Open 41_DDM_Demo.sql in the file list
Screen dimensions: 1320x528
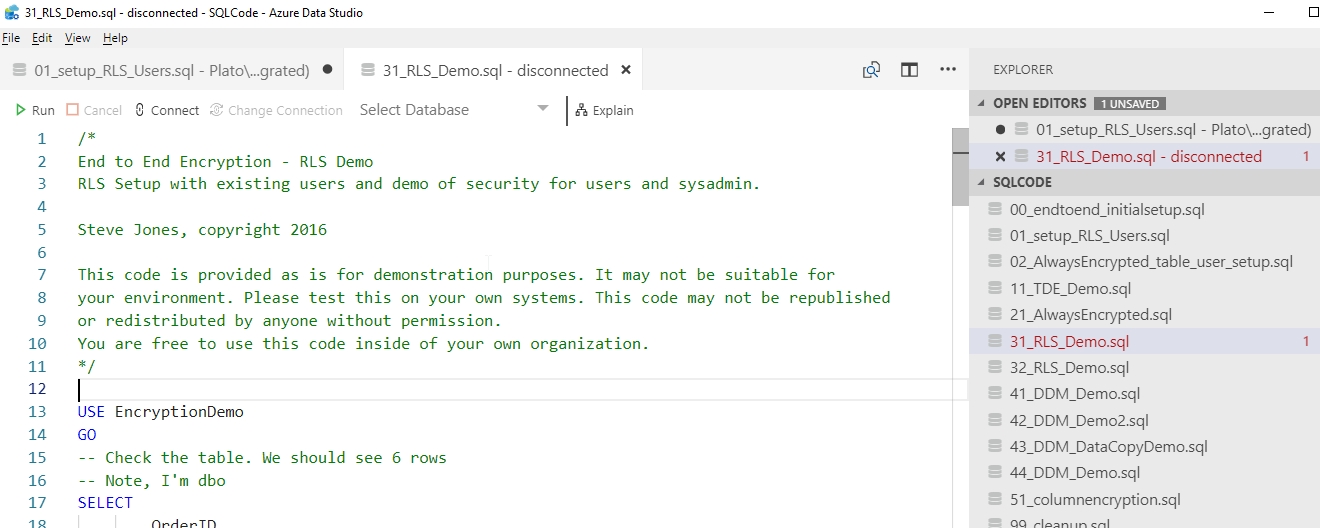[1074, 394]
